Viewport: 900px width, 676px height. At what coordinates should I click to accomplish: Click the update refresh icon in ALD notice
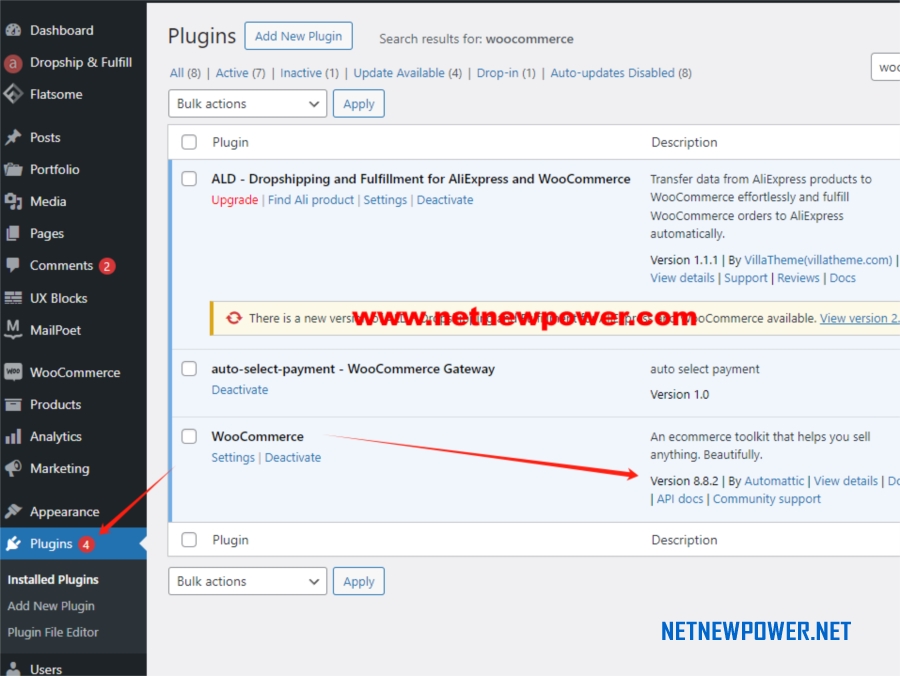click(234, 318)
